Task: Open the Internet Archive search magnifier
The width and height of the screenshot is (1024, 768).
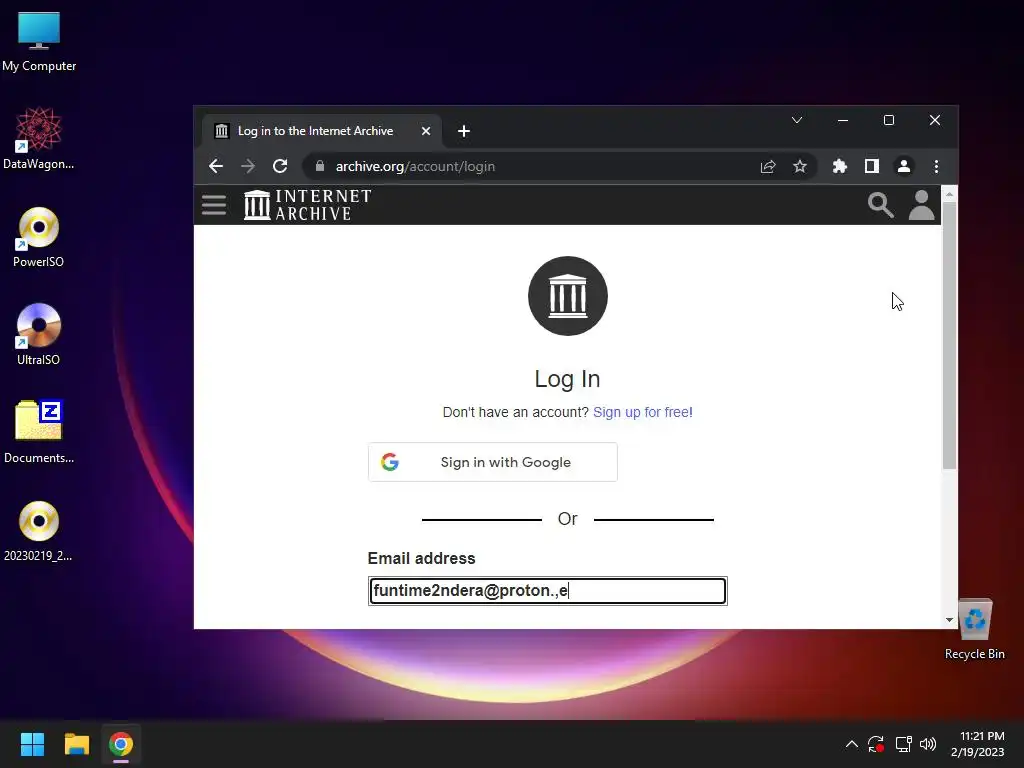Action: pyautogui.click(x=880, y=205)
